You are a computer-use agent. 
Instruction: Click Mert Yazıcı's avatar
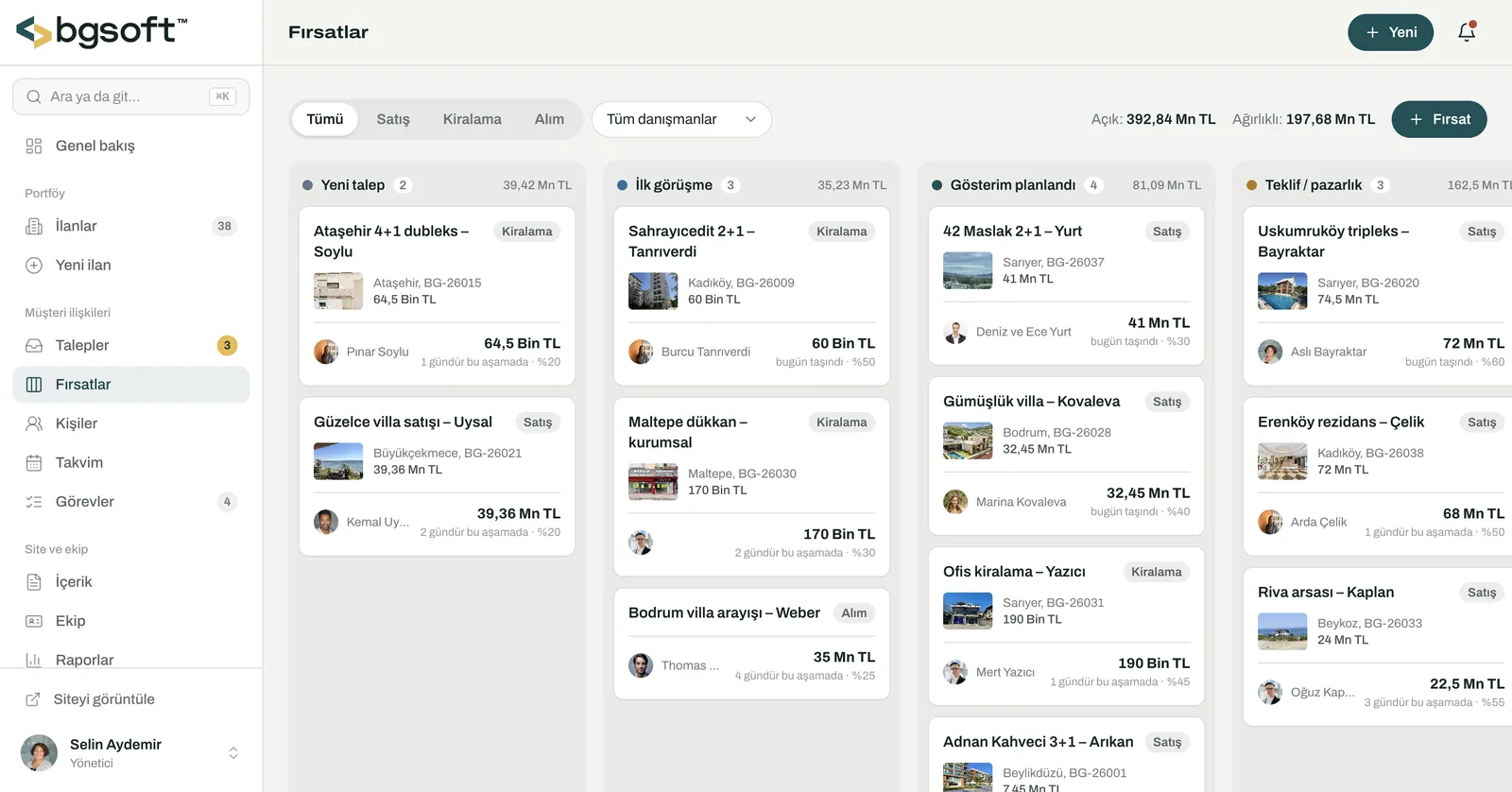pyautogui.click(x=955, y=672)
